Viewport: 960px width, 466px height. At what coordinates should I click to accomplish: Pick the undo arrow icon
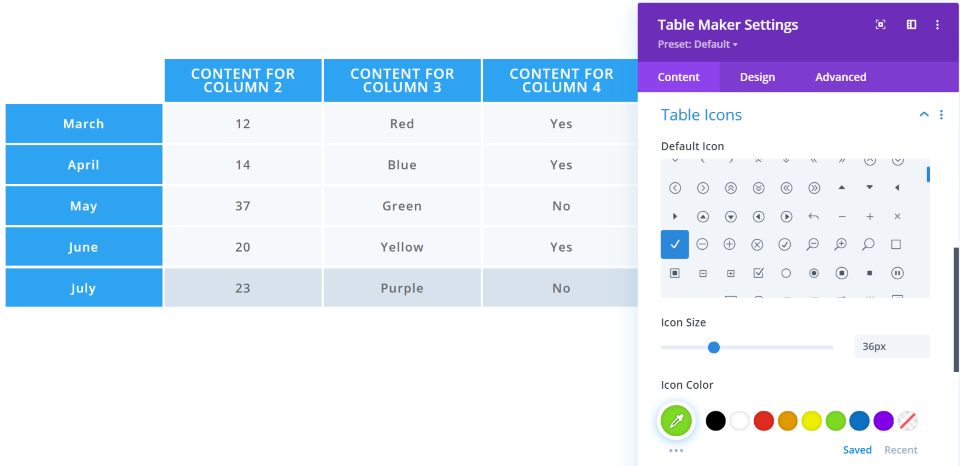coord(813,216)
